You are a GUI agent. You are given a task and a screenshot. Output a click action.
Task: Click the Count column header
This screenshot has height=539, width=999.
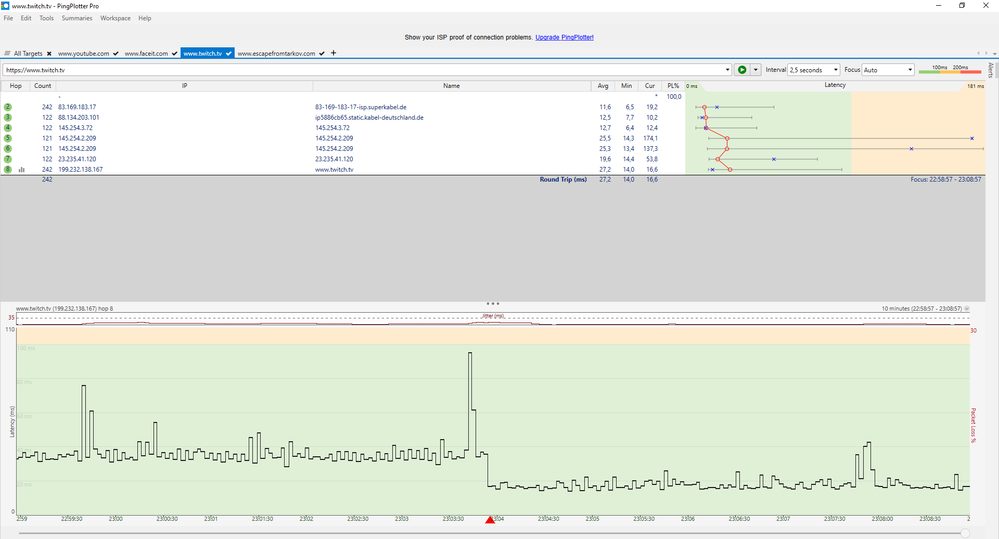(43, 85)
